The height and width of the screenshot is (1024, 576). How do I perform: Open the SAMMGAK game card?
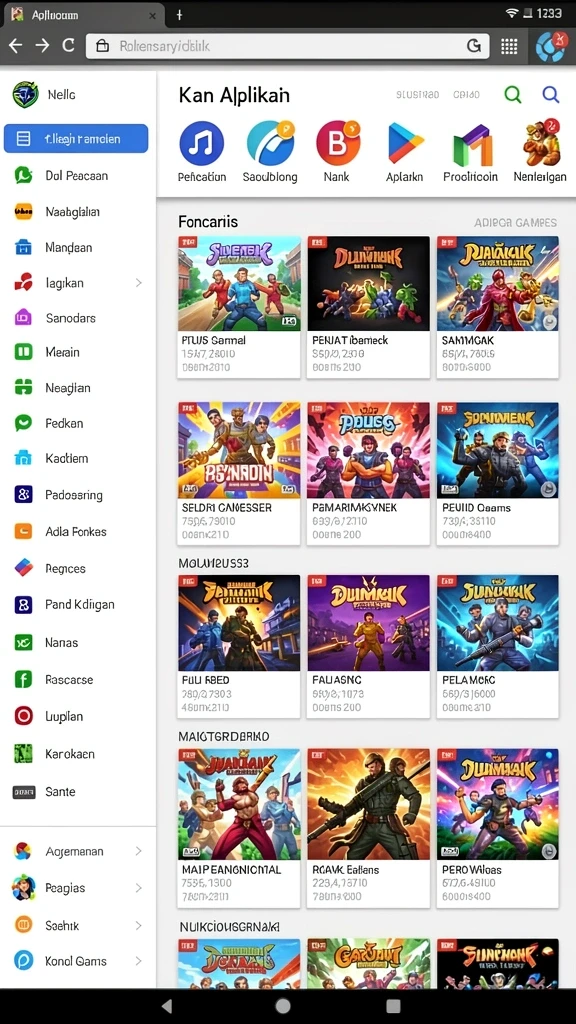(498, 308)
